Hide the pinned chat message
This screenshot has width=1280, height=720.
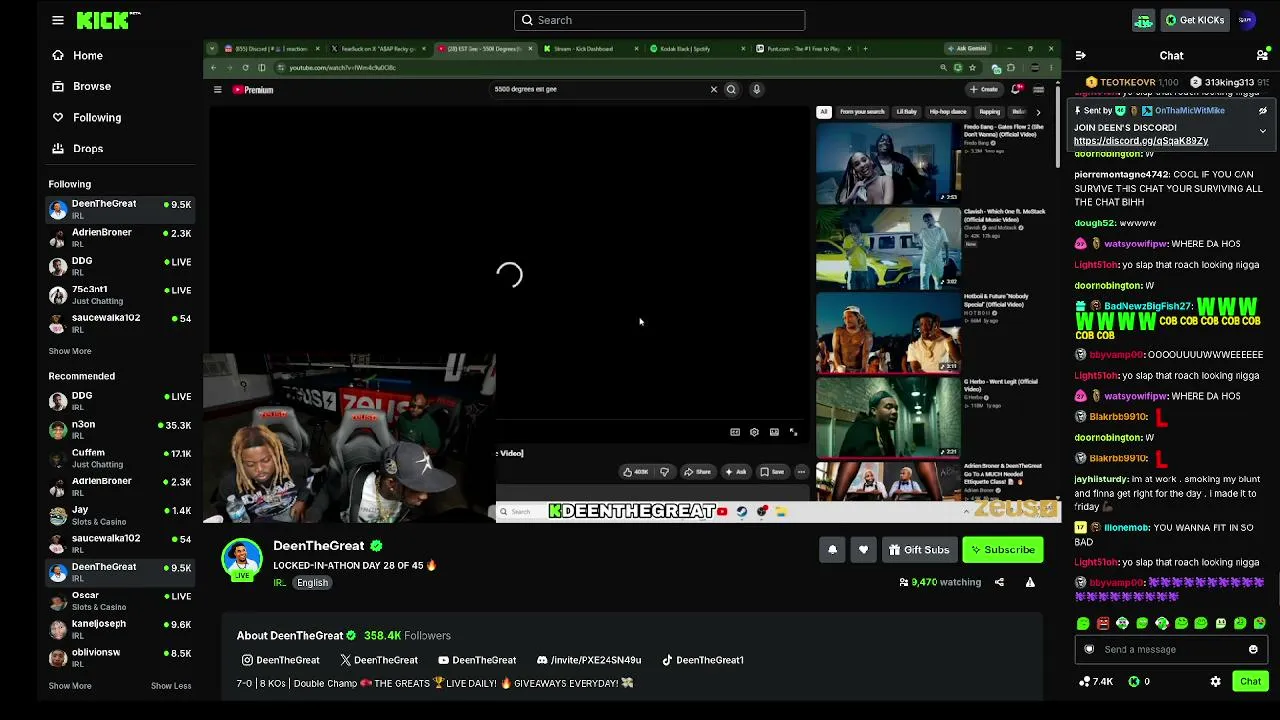(1262, 111)
